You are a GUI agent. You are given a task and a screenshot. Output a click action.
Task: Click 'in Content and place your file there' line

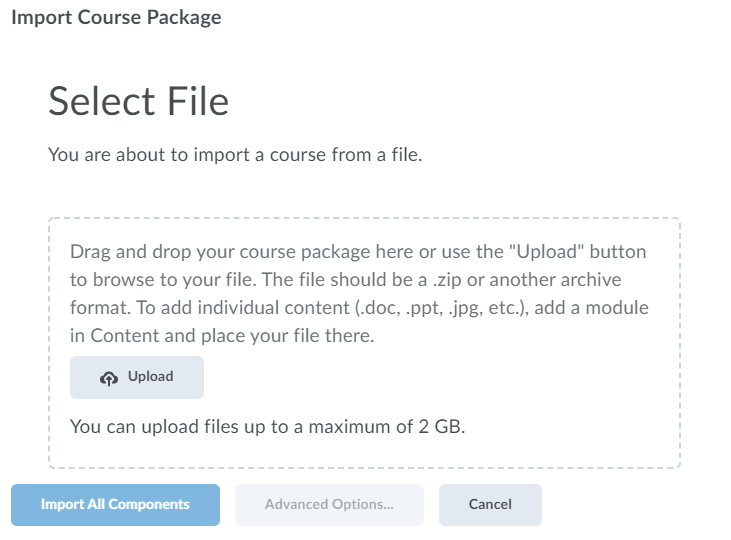(222, 336)
